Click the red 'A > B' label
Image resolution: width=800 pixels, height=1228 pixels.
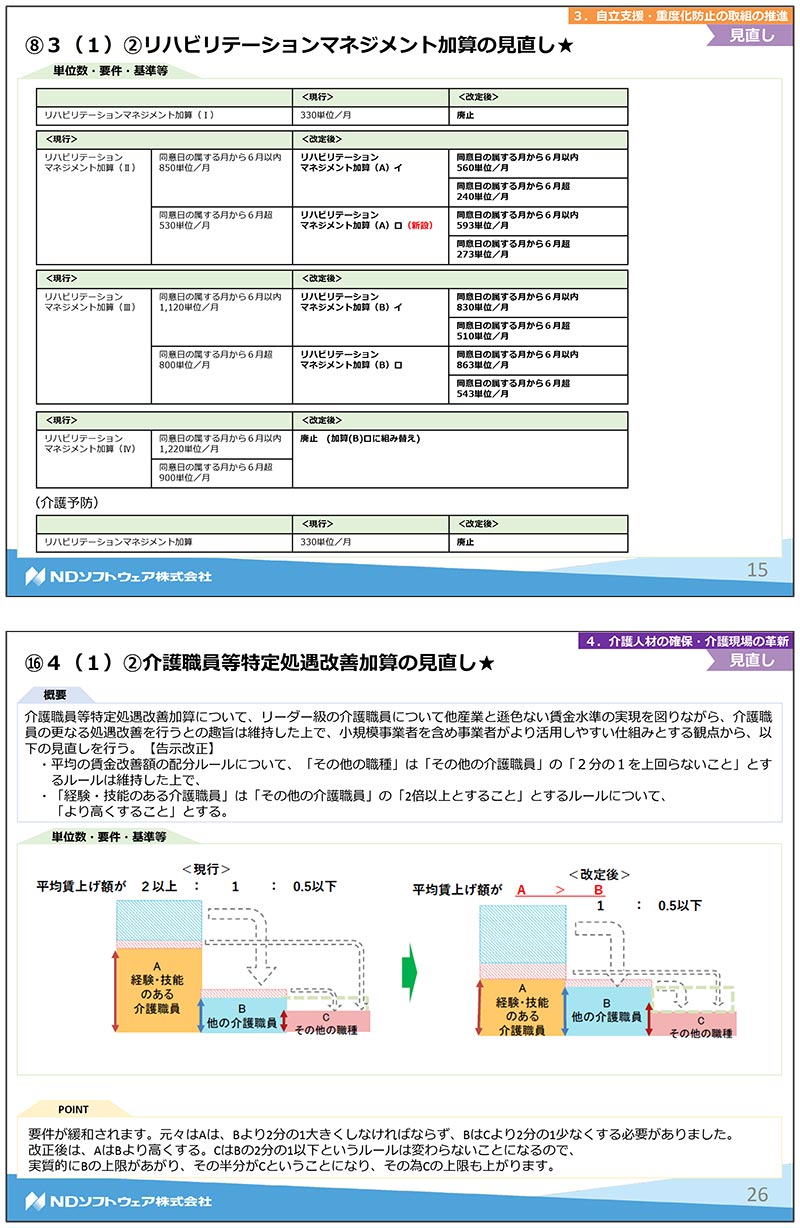point(560,888)
